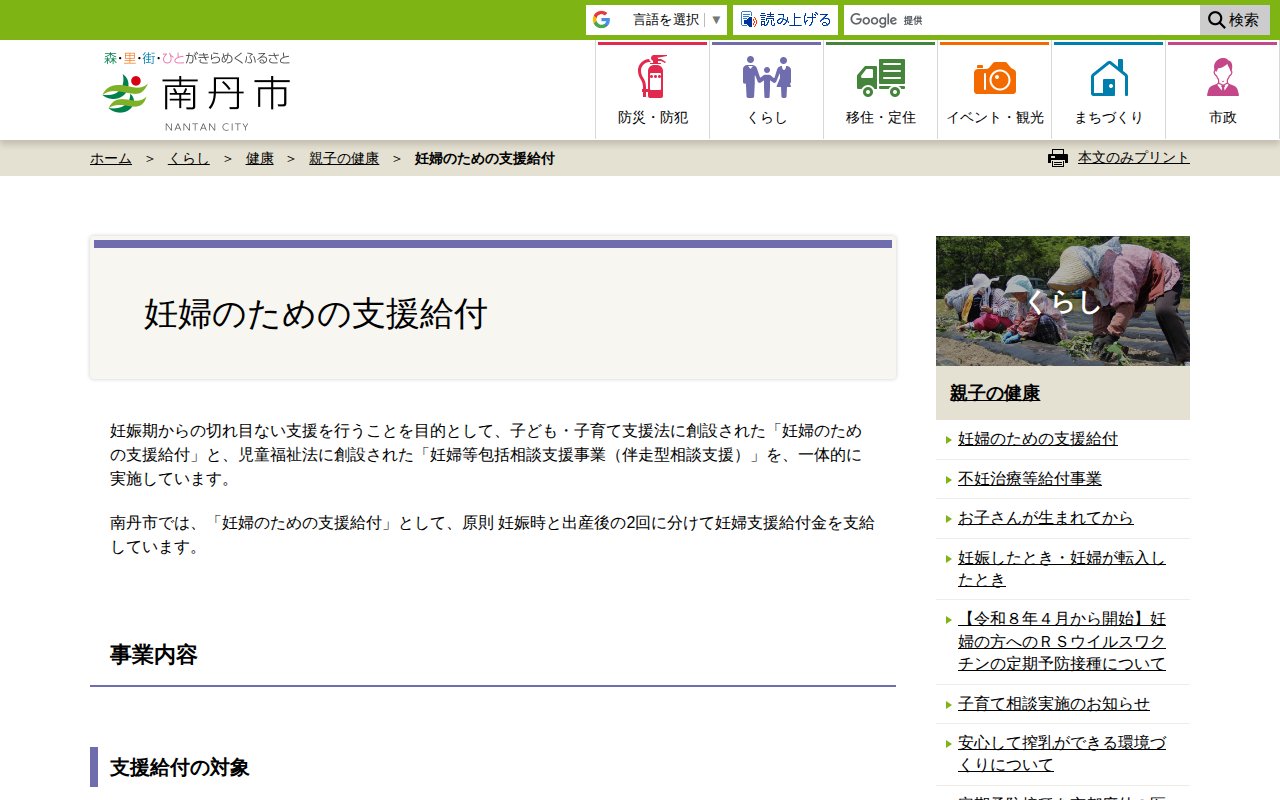1280x800 pixels.
Task: Click the page title 妊婦のための支援給付
Action: click(x=315, y=314)
